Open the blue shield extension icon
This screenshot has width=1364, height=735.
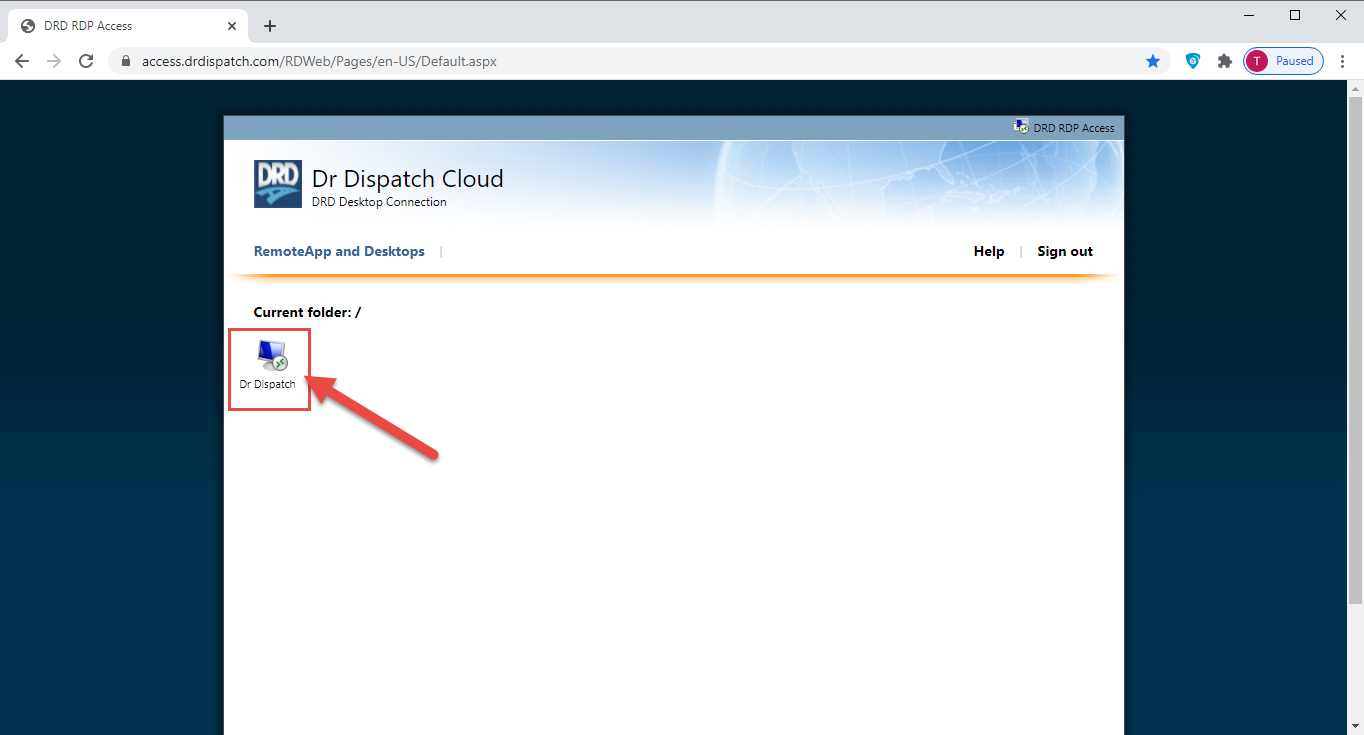[x=1193, y=61]
